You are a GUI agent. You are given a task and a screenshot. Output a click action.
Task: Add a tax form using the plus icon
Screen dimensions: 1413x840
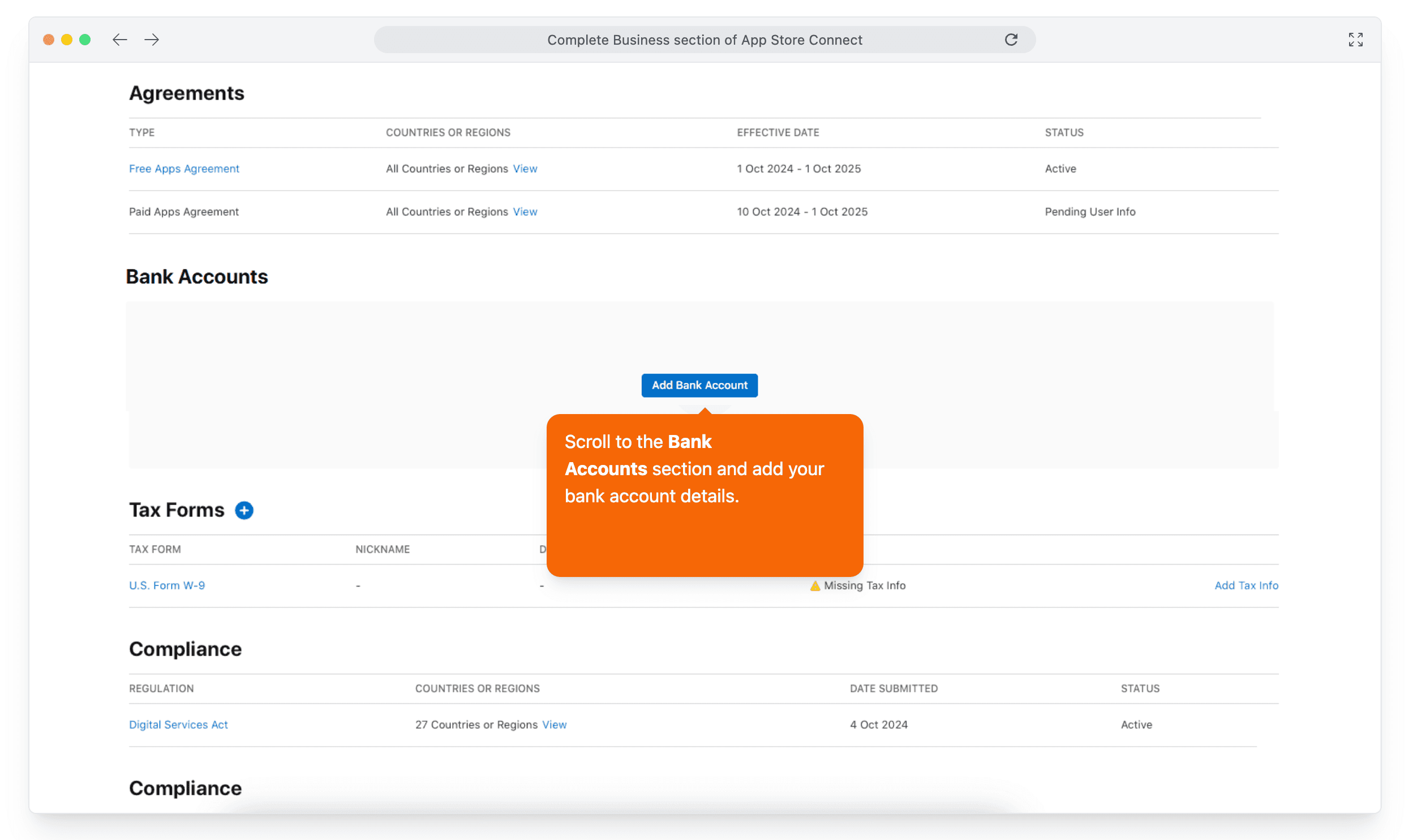244,510
